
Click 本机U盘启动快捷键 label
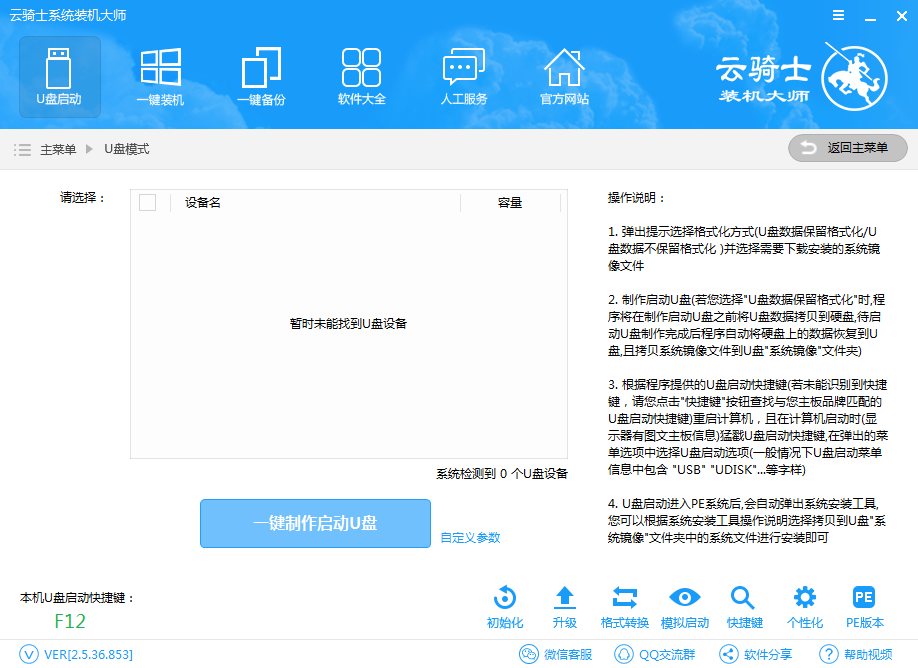coord(77,598)
